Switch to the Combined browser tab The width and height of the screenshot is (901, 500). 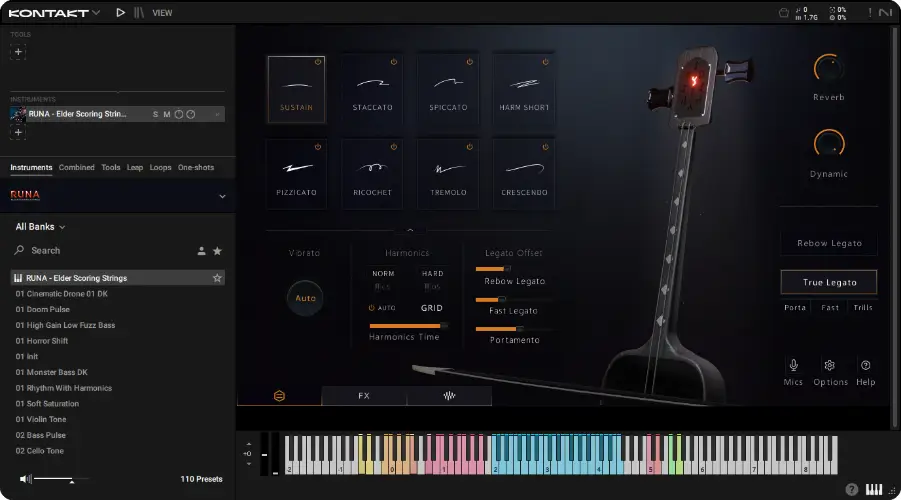click(76, 167)
